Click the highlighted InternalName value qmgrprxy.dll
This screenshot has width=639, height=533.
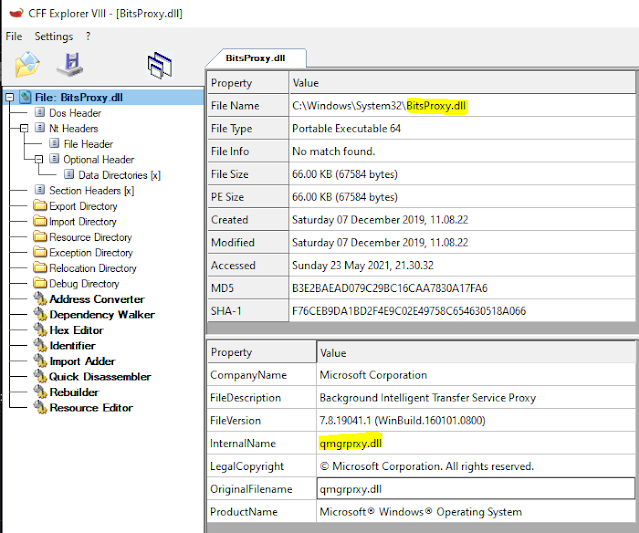point(351,443)
